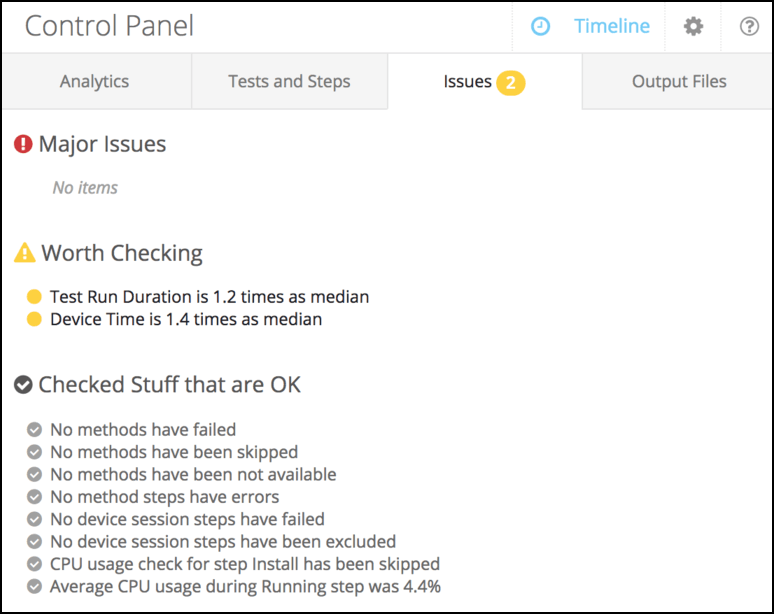Open the Timeline link

click(611, 27)
